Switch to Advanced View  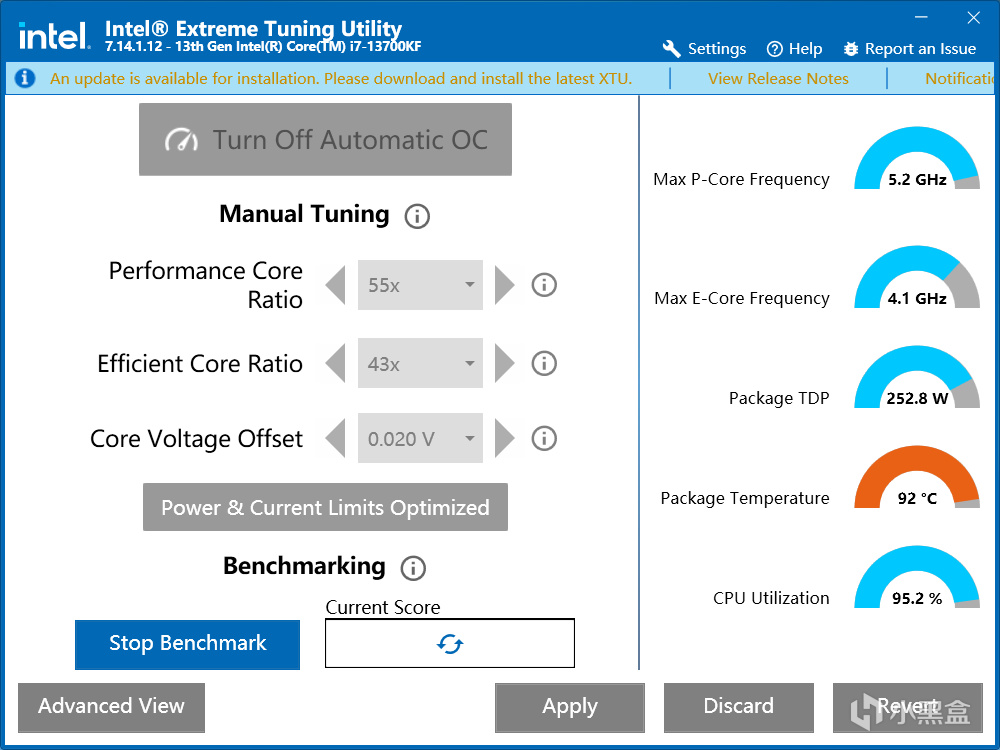point(111,707)
